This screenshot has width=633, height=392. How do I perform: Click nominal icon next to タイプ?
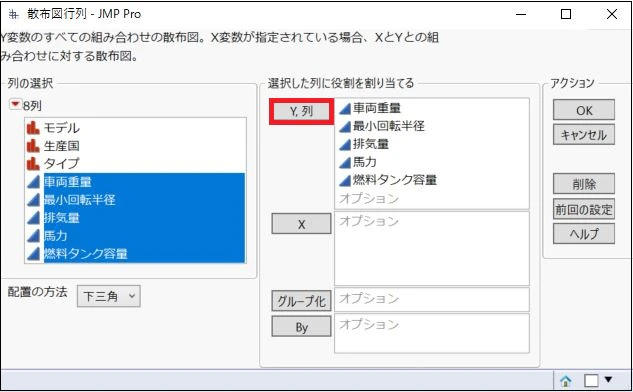coord(33,164)
